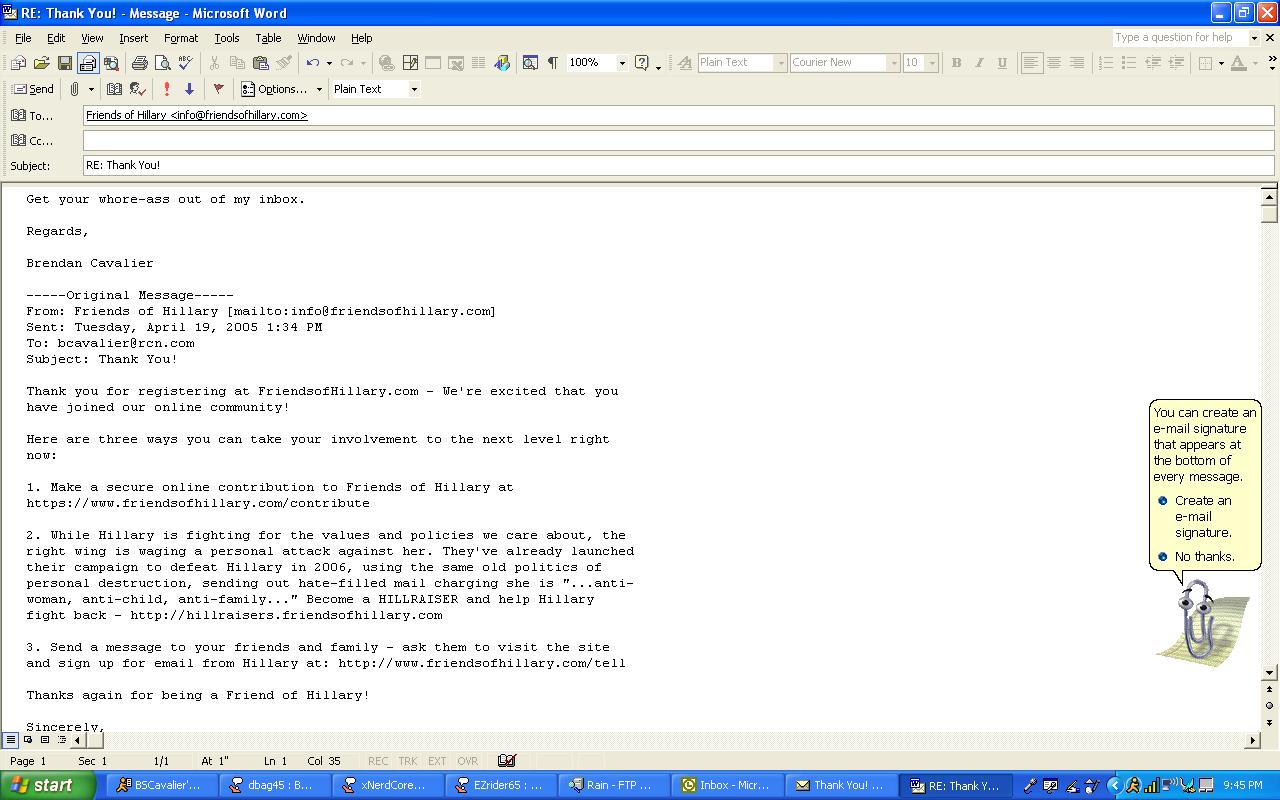Screen dimensions: 1280x800
Task: Click the Undo arrow icon
Action: (313, 63)
